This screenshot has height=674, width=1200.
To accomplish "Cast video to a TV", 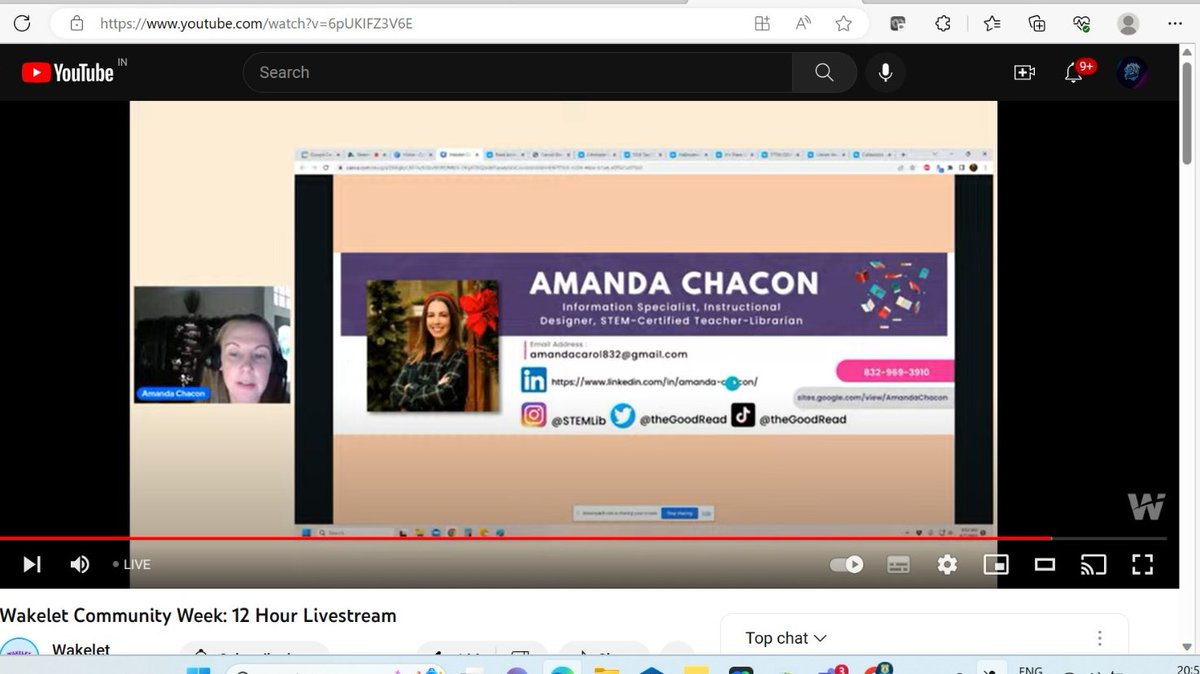I will 1093,564.
